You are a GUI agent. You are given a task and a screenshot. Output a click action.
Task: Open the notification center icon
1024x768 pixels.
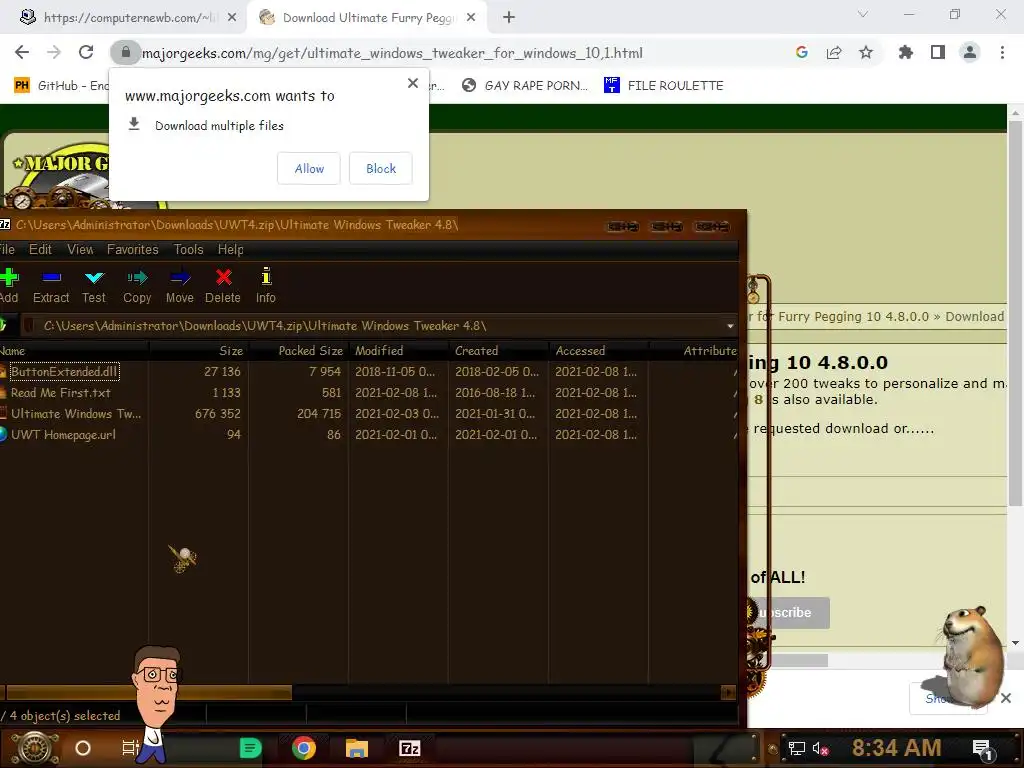[984, 749]
